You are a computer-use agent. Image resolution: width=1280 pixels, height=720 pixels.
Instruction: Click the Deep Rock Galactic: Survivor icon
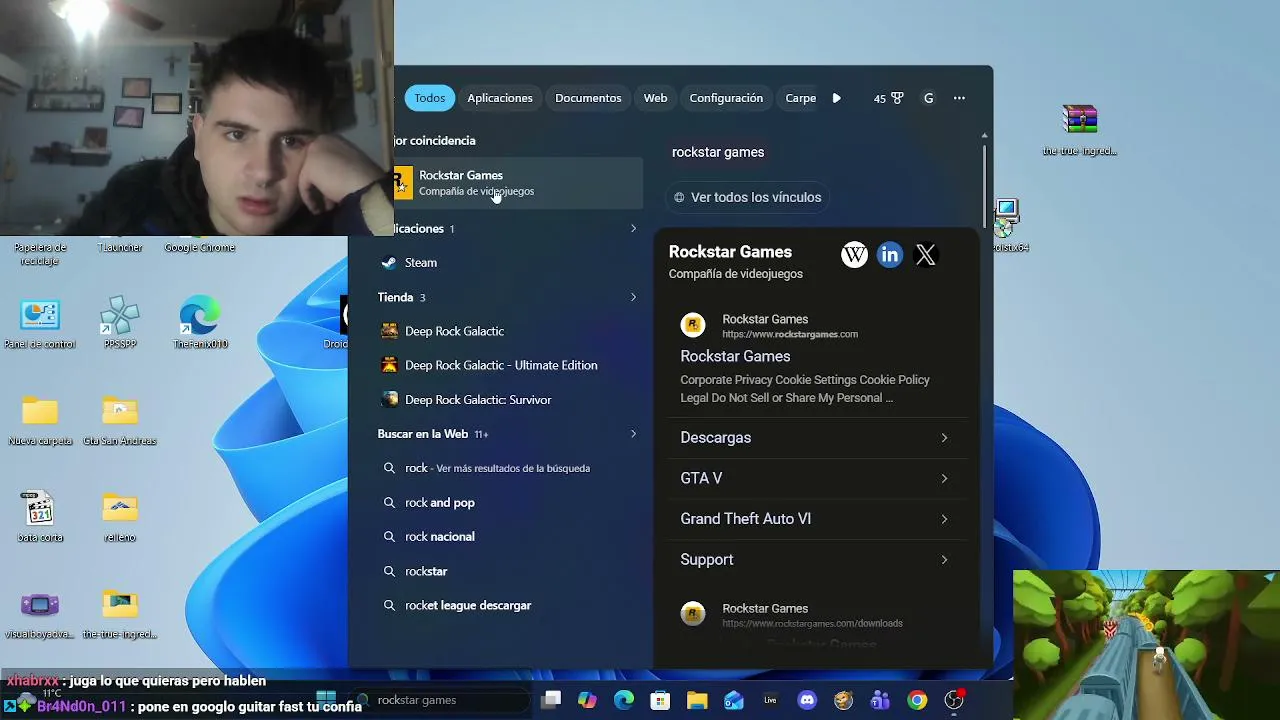tap(389, 400)
